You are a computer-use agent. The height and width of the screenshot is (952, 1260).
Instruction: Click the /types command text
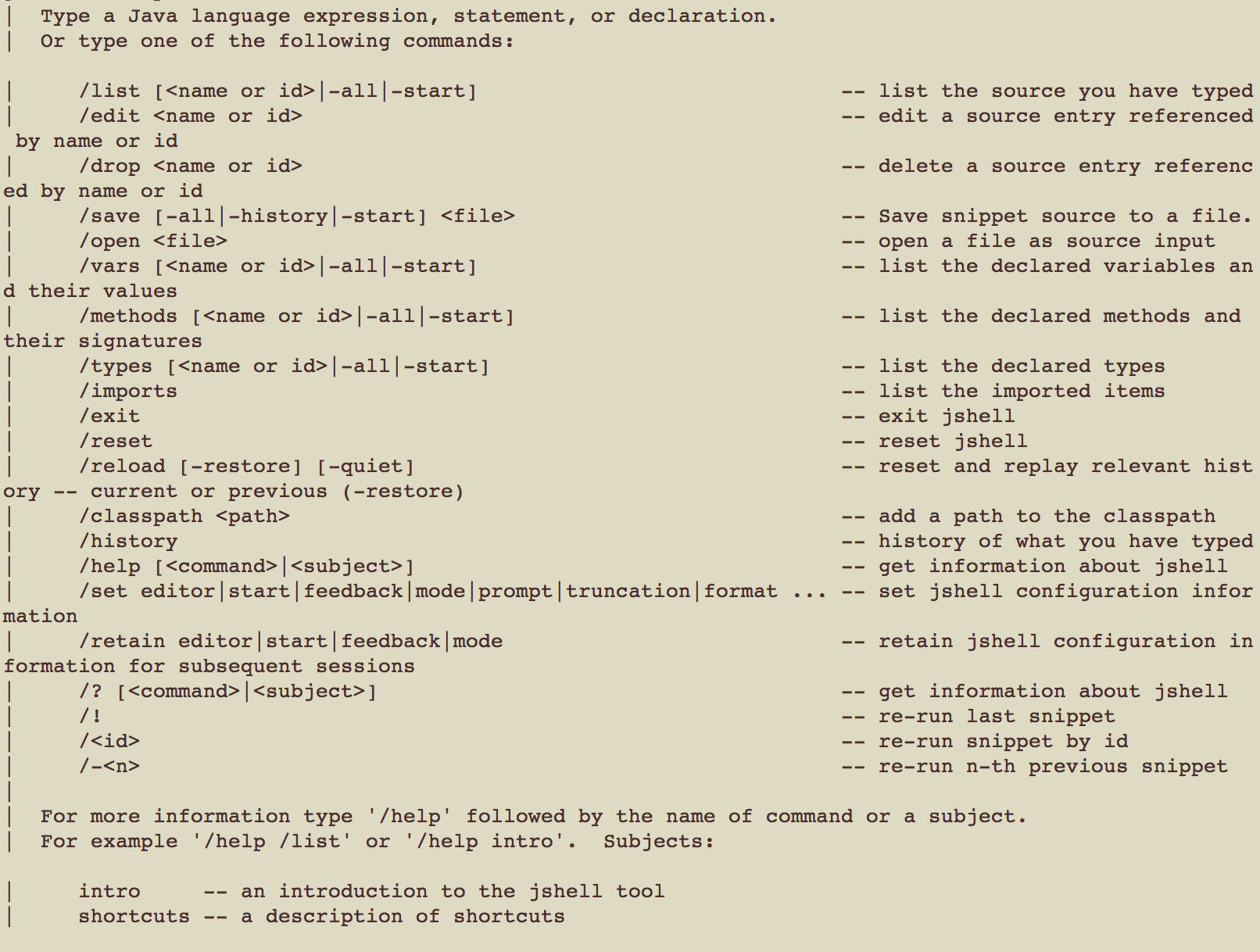point(116,367)
